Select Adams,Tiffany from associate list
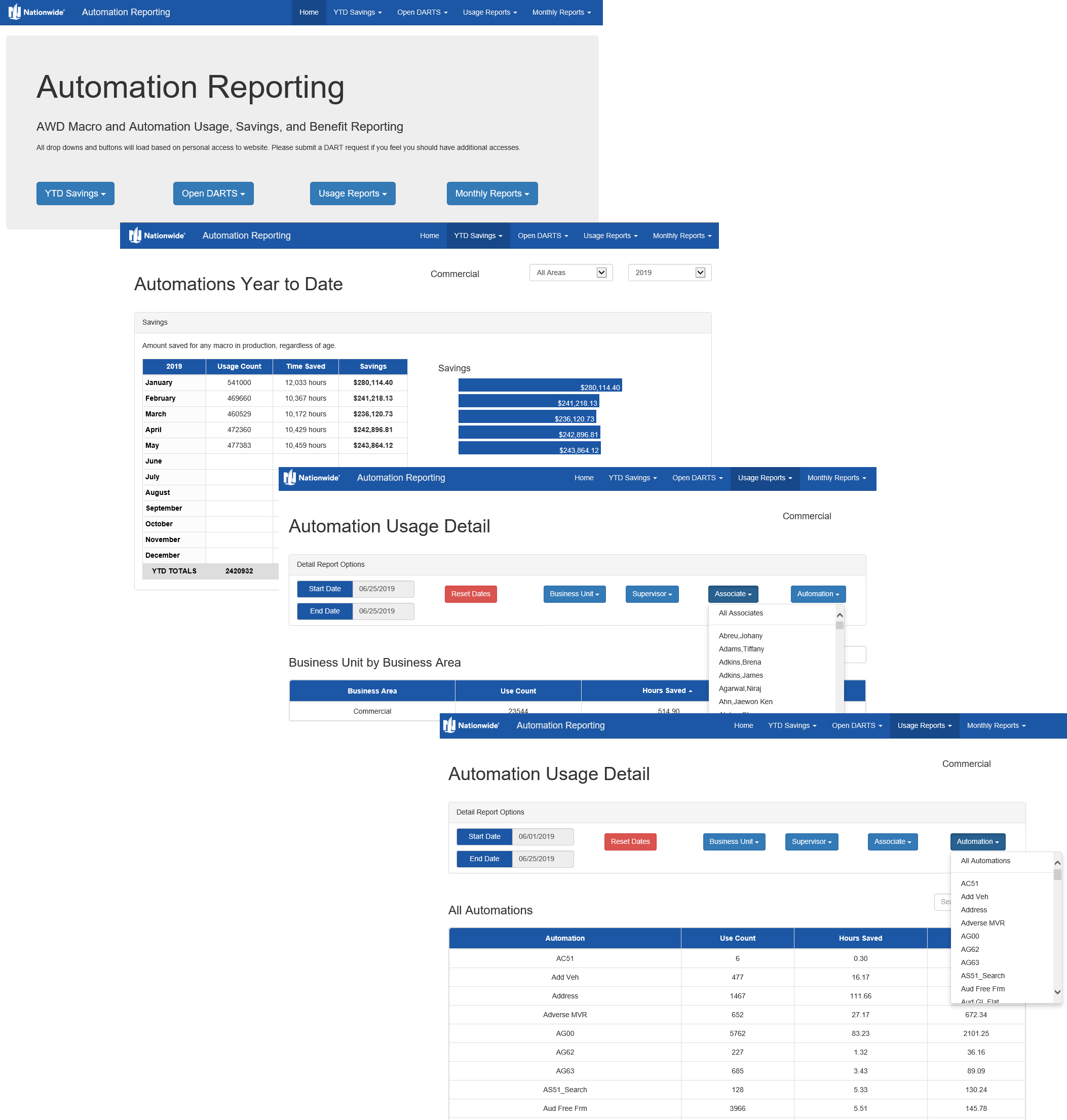 click(741, 649)
